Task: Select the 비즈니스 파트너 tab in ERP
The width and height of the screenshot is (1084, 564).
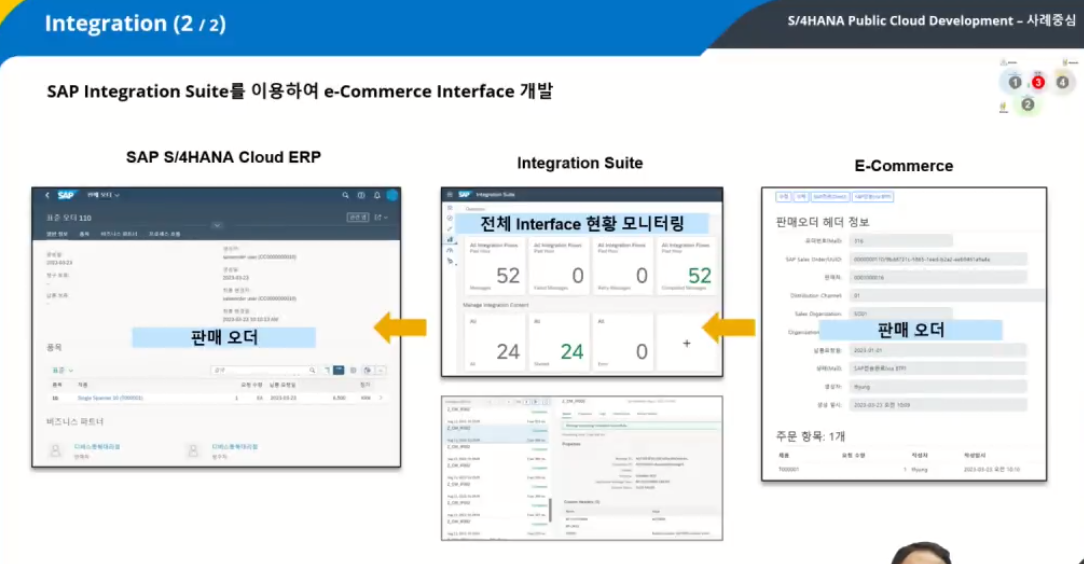Action: 119,234
